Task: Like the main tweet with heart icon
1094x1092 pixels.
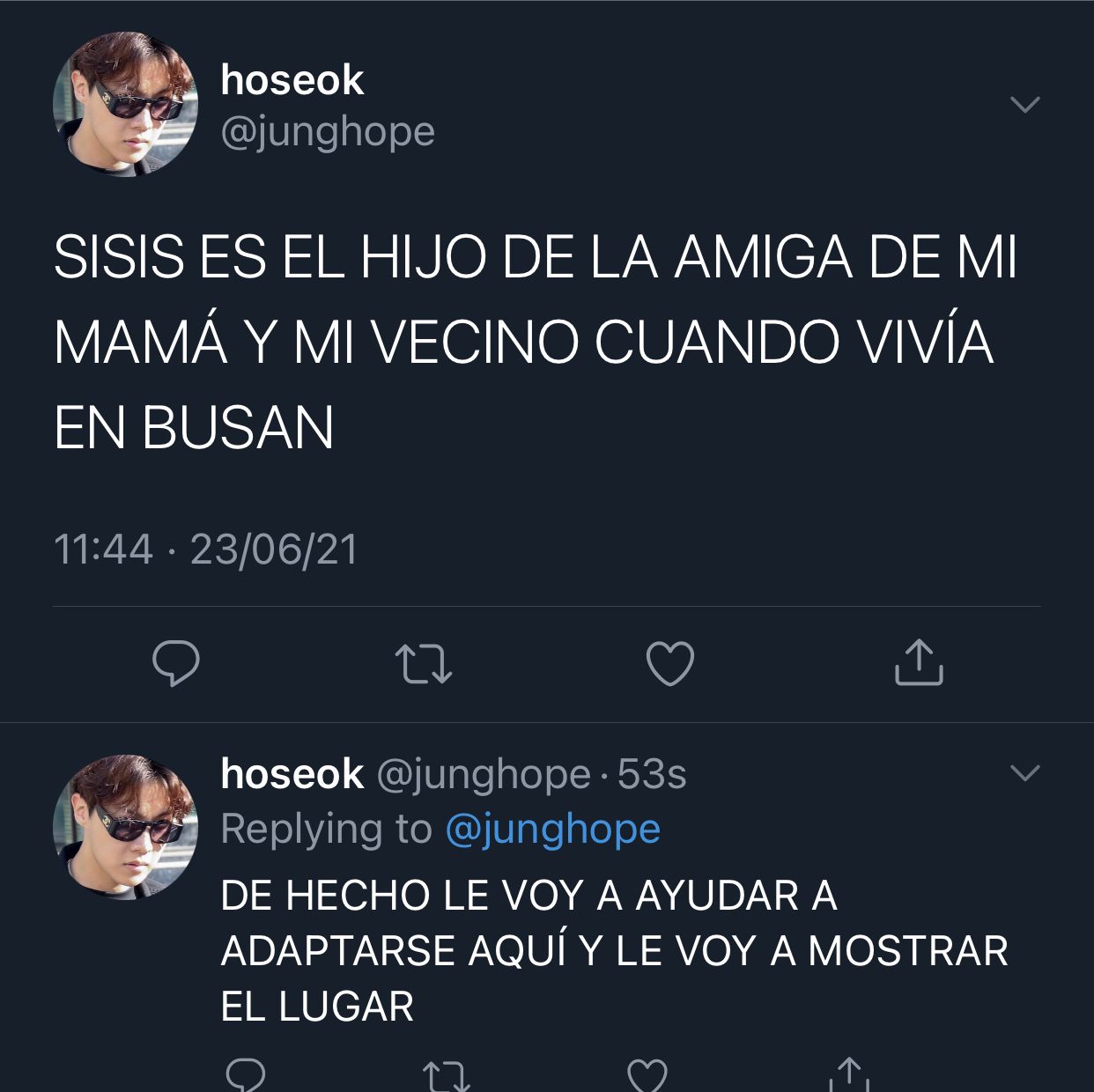Action: (x=670, y=663)
